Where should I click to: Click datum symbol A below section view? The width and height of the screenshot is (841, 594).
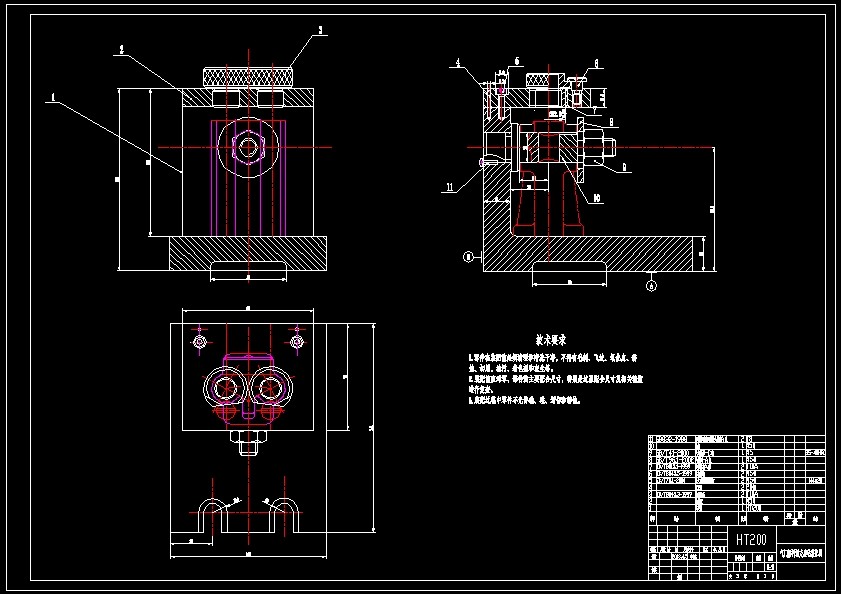tap(651, 286)
